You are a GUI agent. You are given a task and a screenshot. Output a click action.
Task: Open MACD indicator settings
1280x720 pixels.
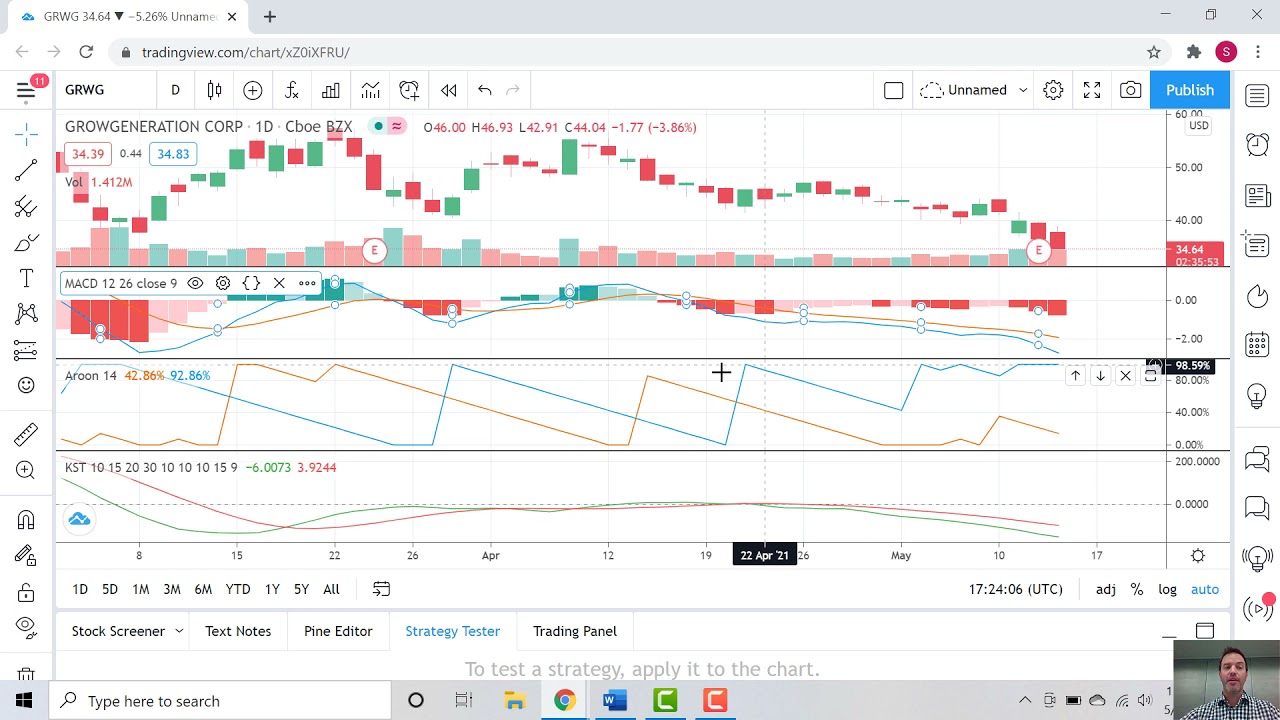pos(223,283)
